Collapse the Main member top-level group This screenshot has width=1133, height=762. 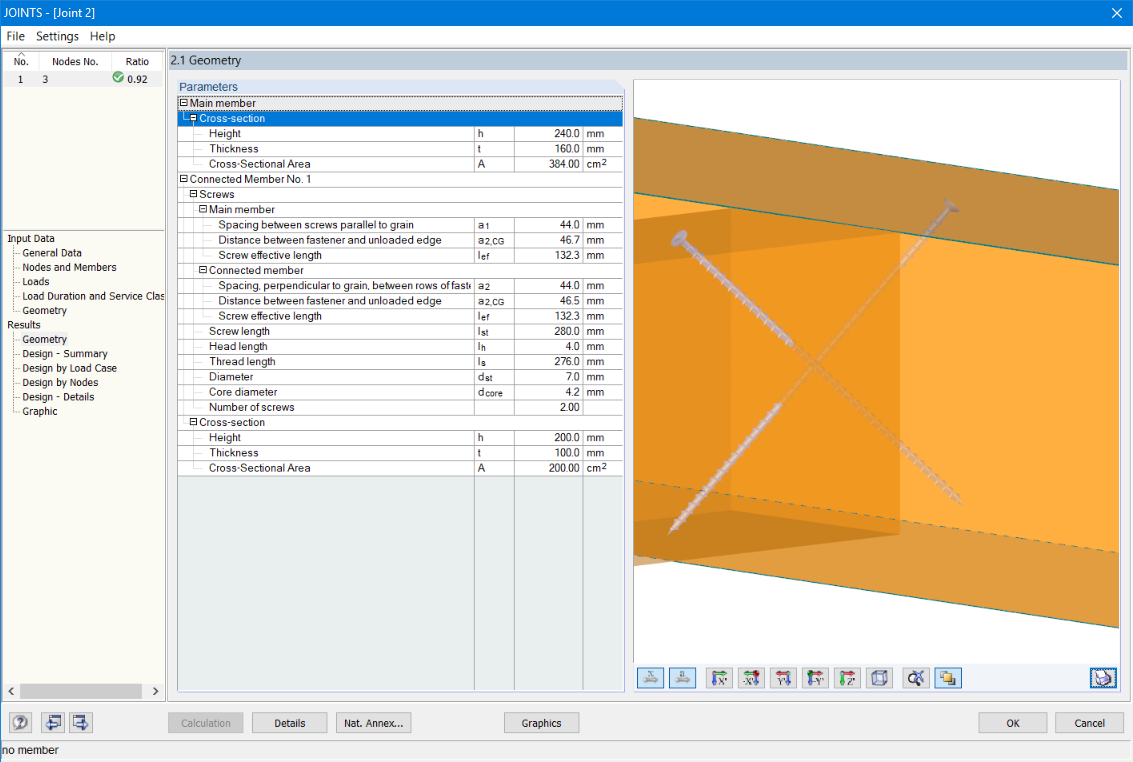[184, 103]
